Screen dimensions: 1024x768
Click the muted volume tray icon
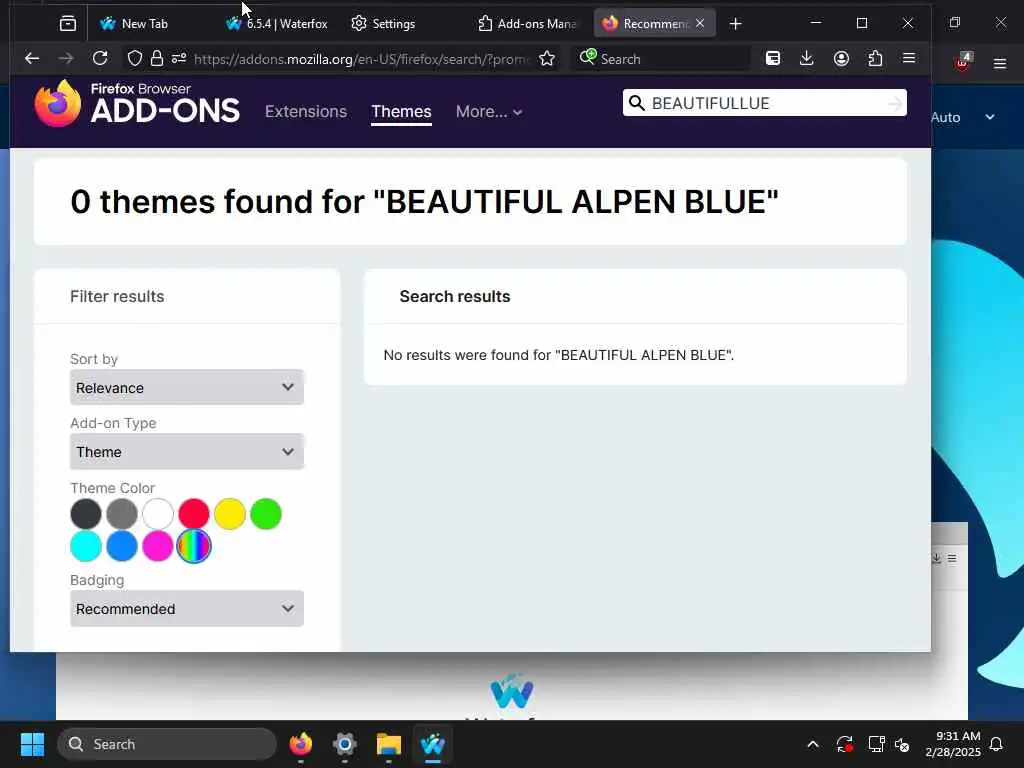click(x=902, y=744)
